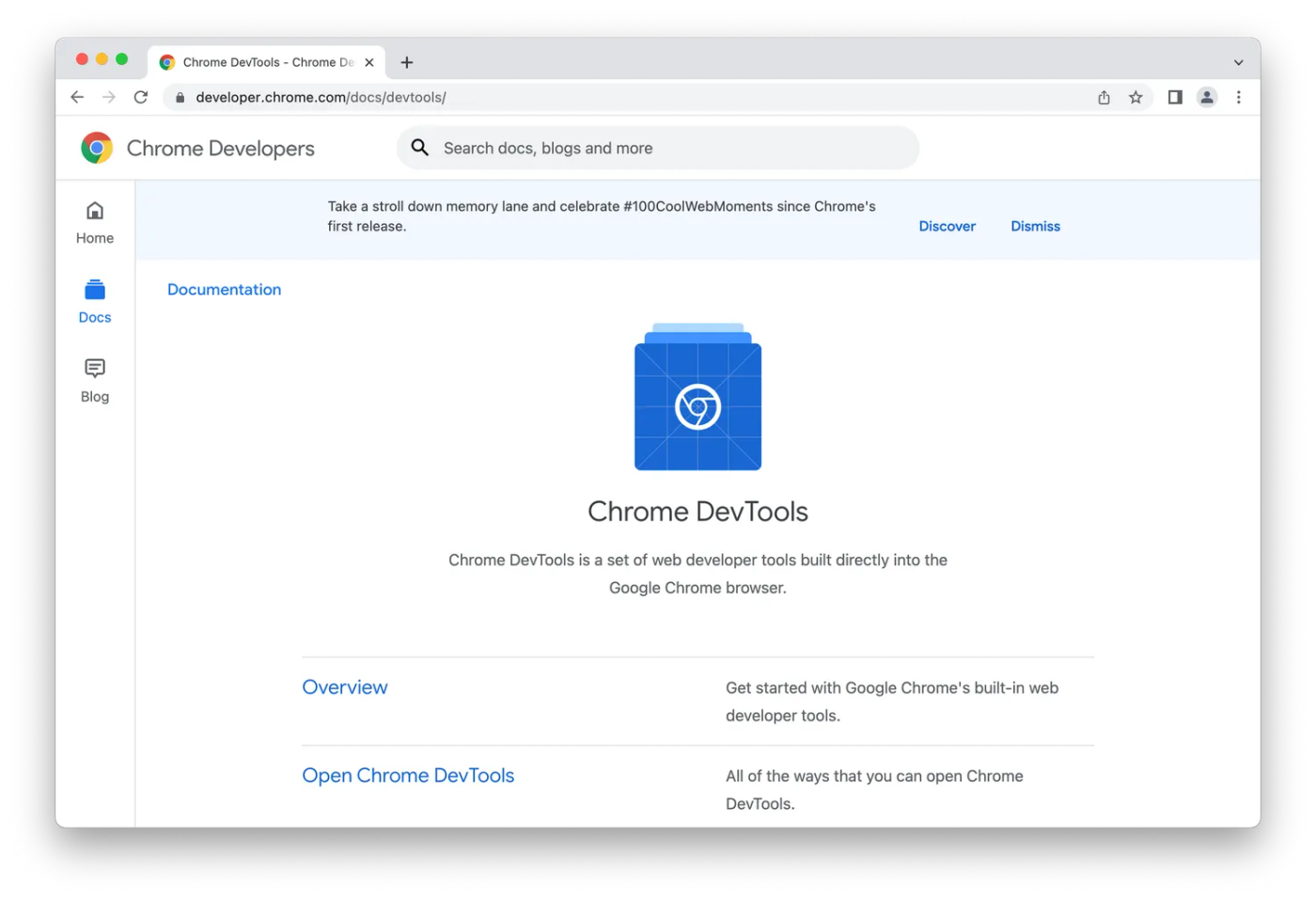Open the three-dot Chrome menu
Image resolution: width=1316 pixels, height=901 pixels.
1239,97
